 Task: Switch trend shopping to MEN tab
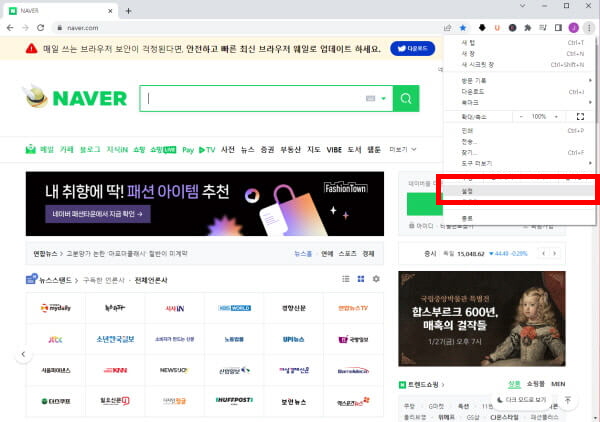[558, 384]
